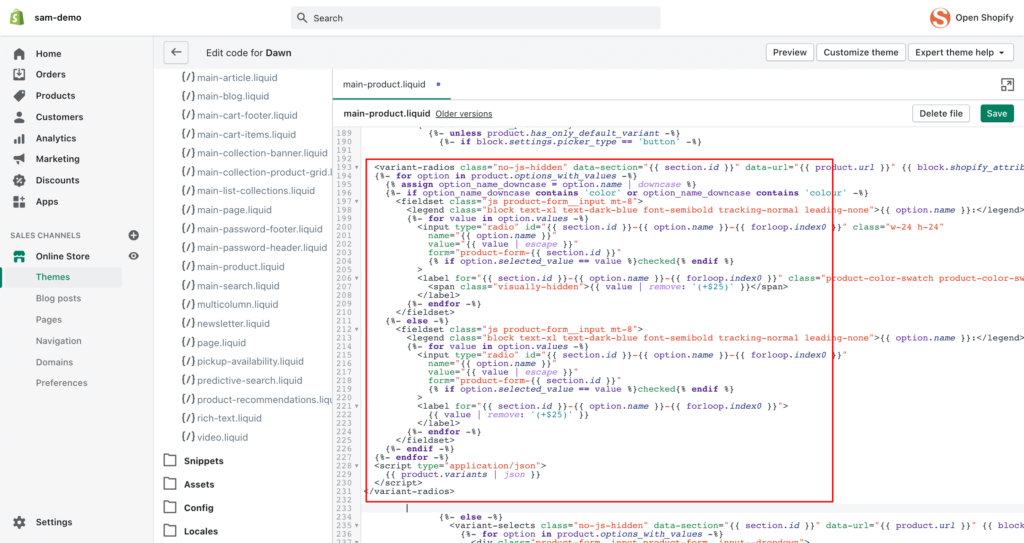Screen dimensions: 1024x543
Task: Open Blog posts in the sidebar
Action: 58,298
